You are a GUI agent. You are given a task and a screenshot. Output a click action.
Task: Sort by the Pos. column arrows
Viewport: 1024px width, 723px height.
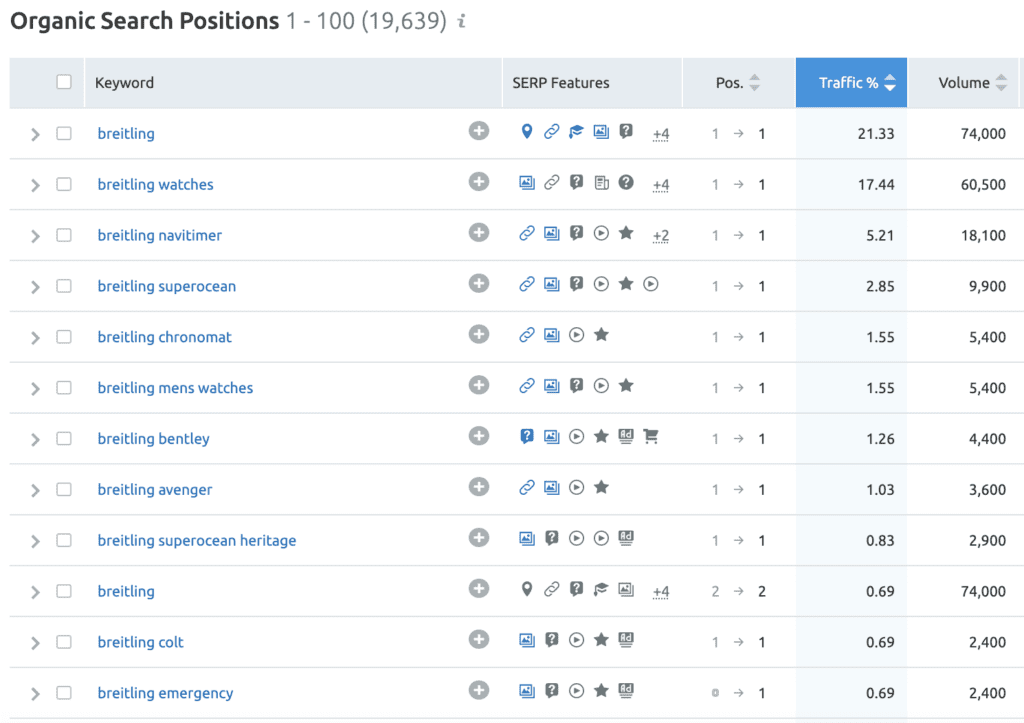(755, 82)
